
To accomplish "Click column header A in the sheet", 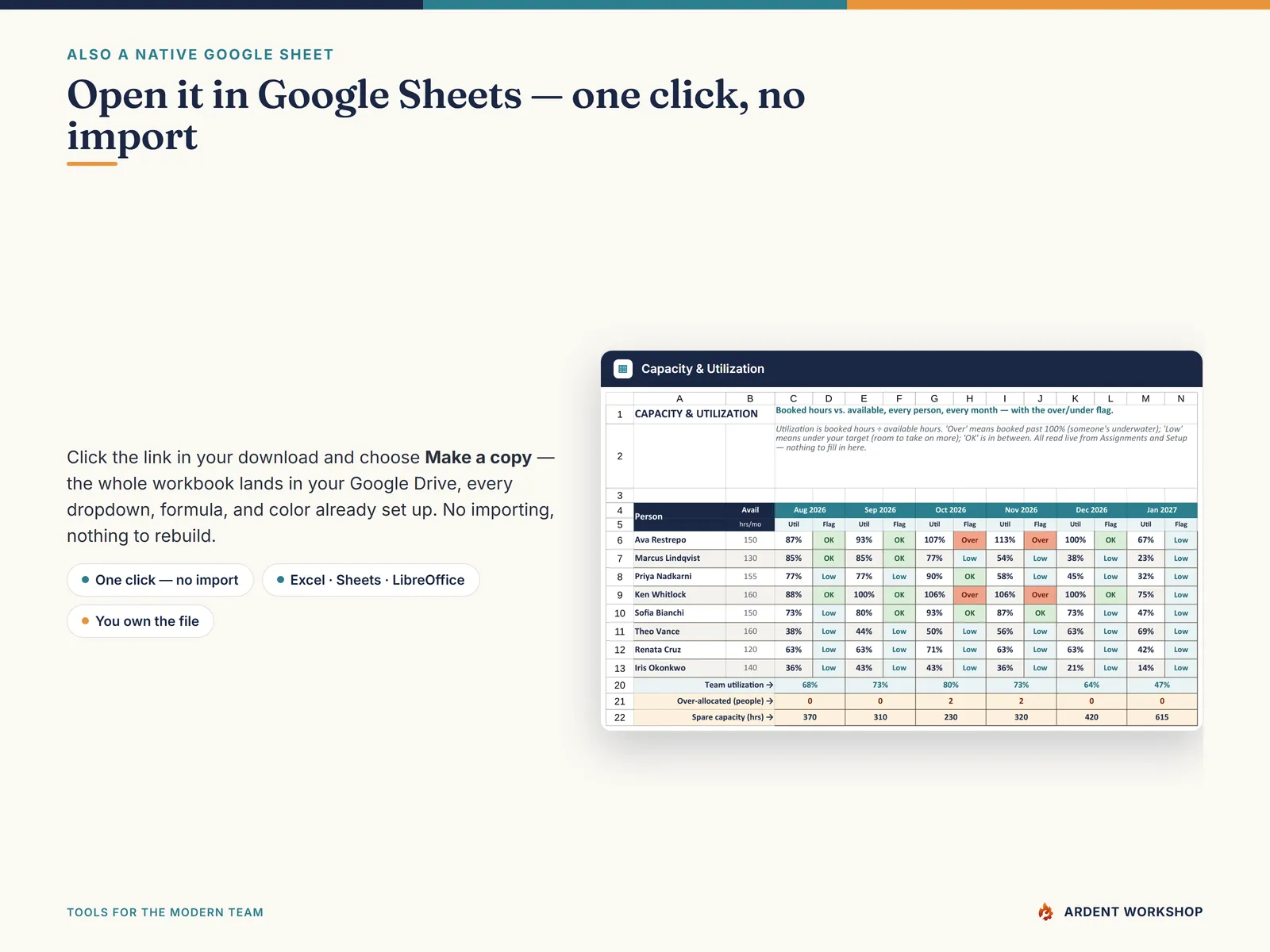I will (x=679, y=398).
